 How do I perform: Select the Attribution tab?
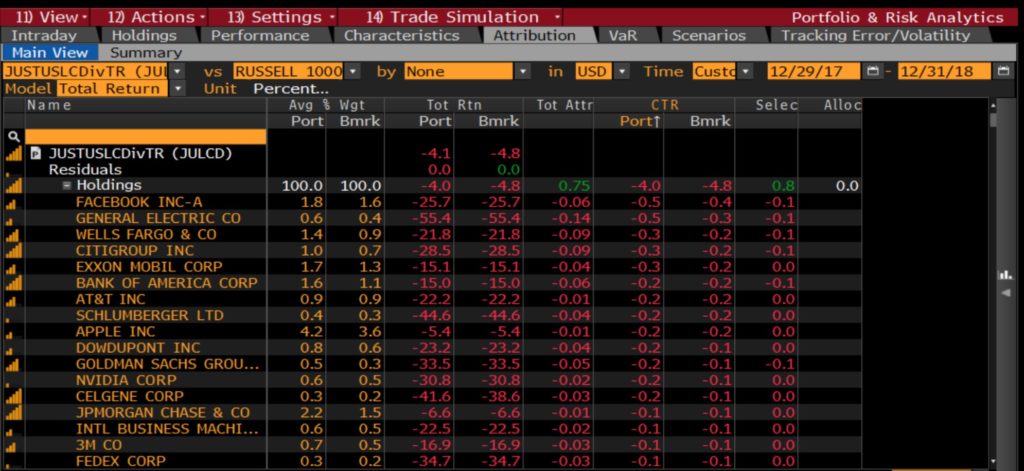tap(534, 36)
